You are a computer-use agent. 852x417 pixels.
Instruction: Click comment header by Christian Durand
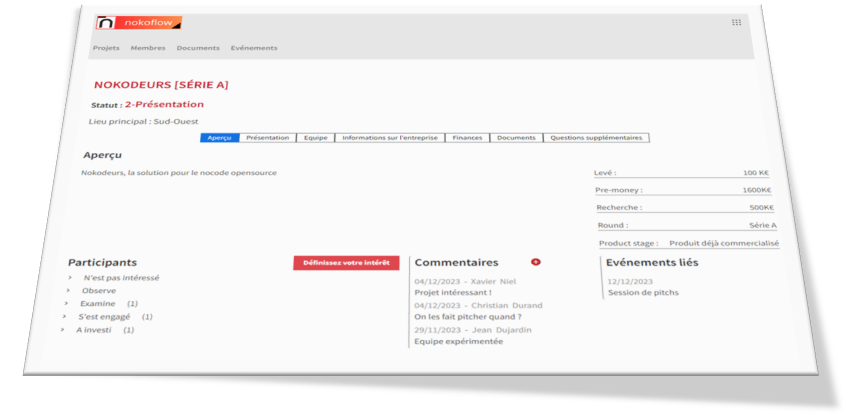point(478,306)
